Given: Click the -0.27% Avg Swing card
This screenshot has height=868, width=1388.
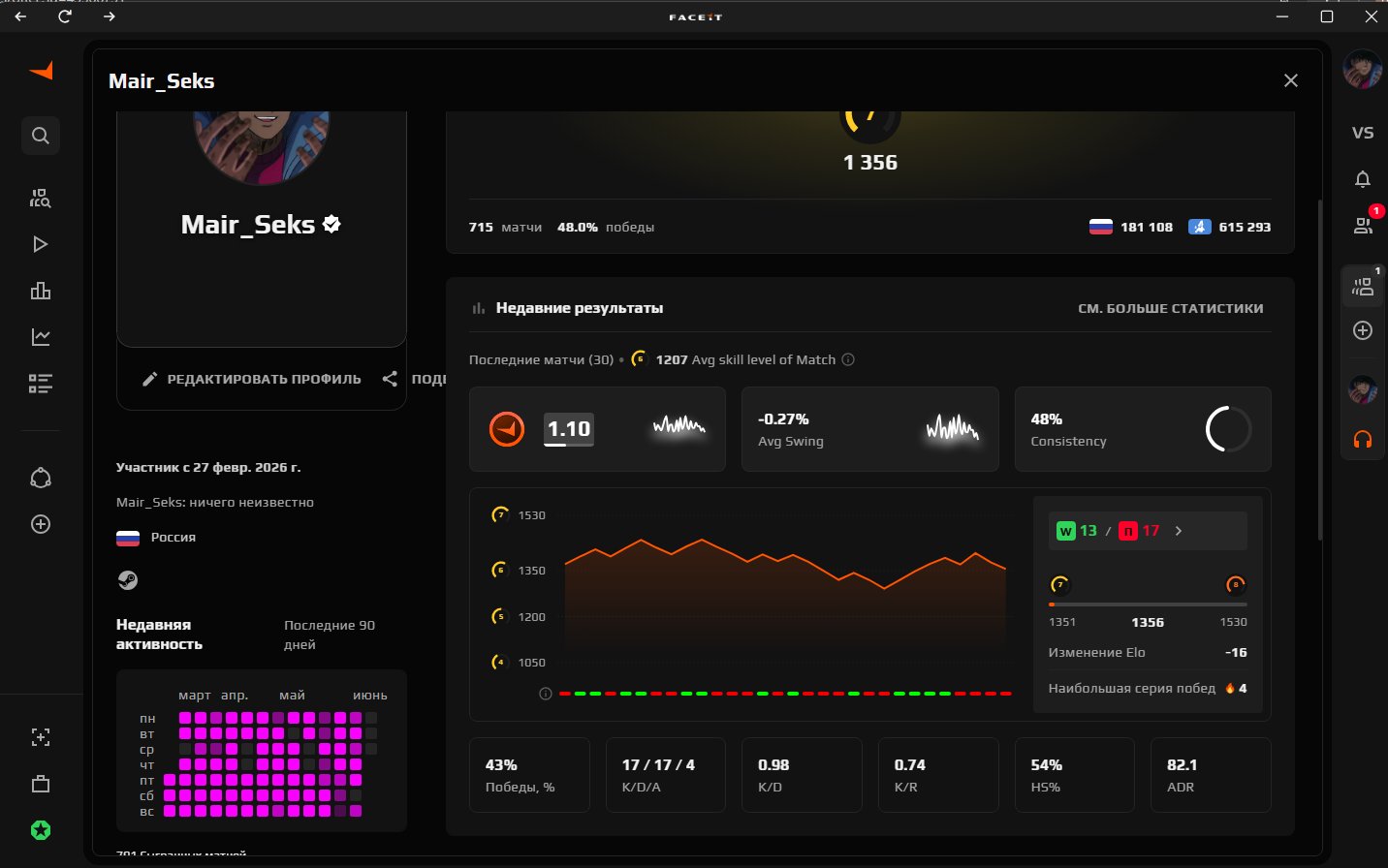Looking at the screenshot, I should [x=869, y=429].
